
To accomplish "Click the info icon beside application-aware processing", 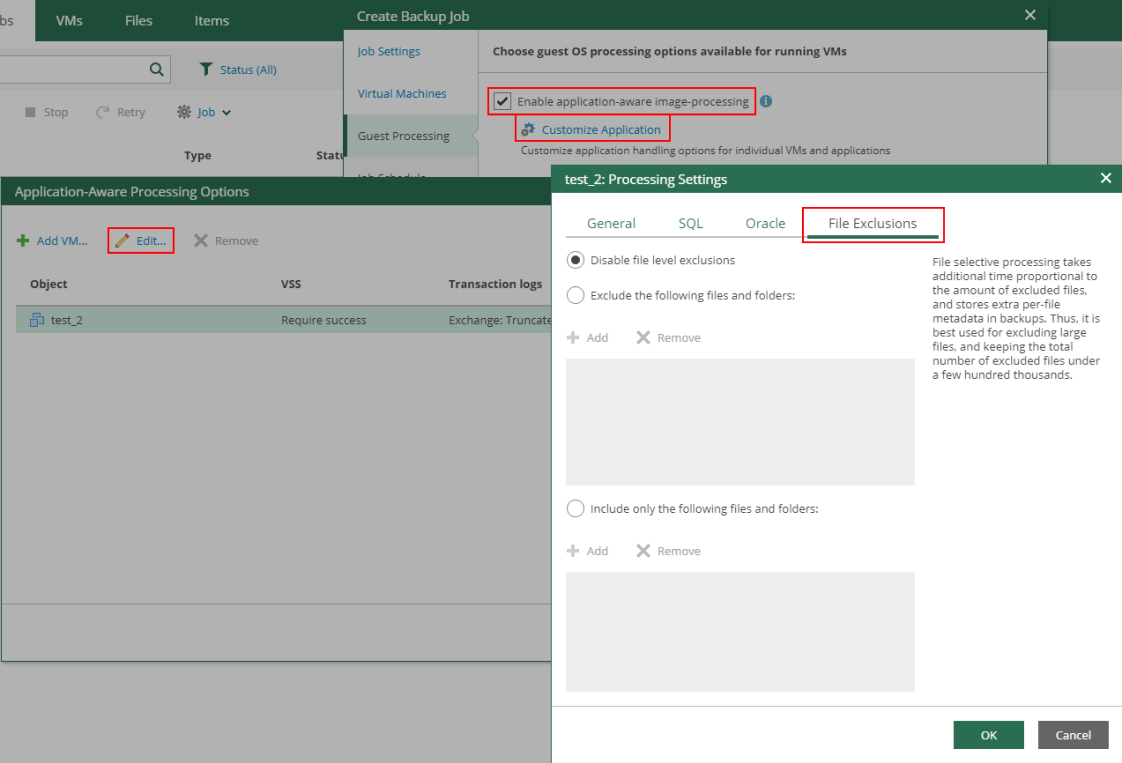I will 766,101.
